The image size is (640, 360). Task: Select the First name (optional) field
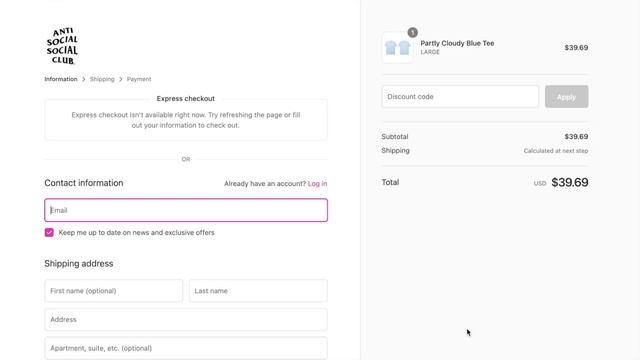113,291
